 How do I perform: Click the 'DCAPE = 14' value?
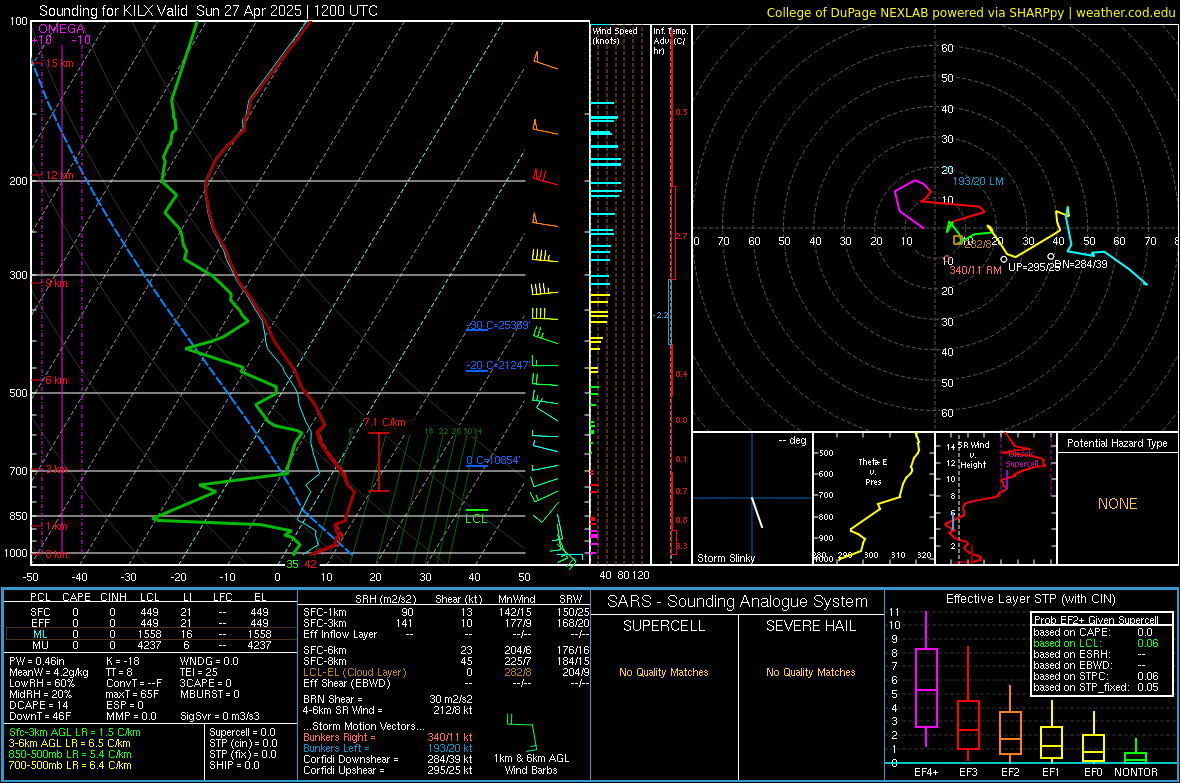[38, 705]
